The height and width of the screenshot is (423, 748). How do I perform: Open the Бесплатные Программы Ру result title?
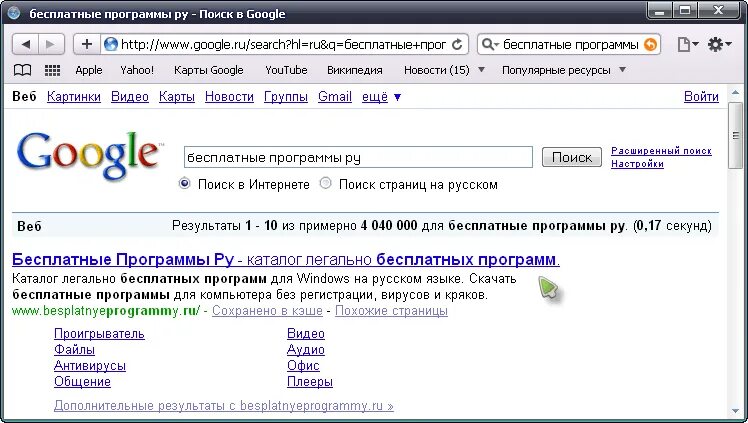tap(286, 259)
